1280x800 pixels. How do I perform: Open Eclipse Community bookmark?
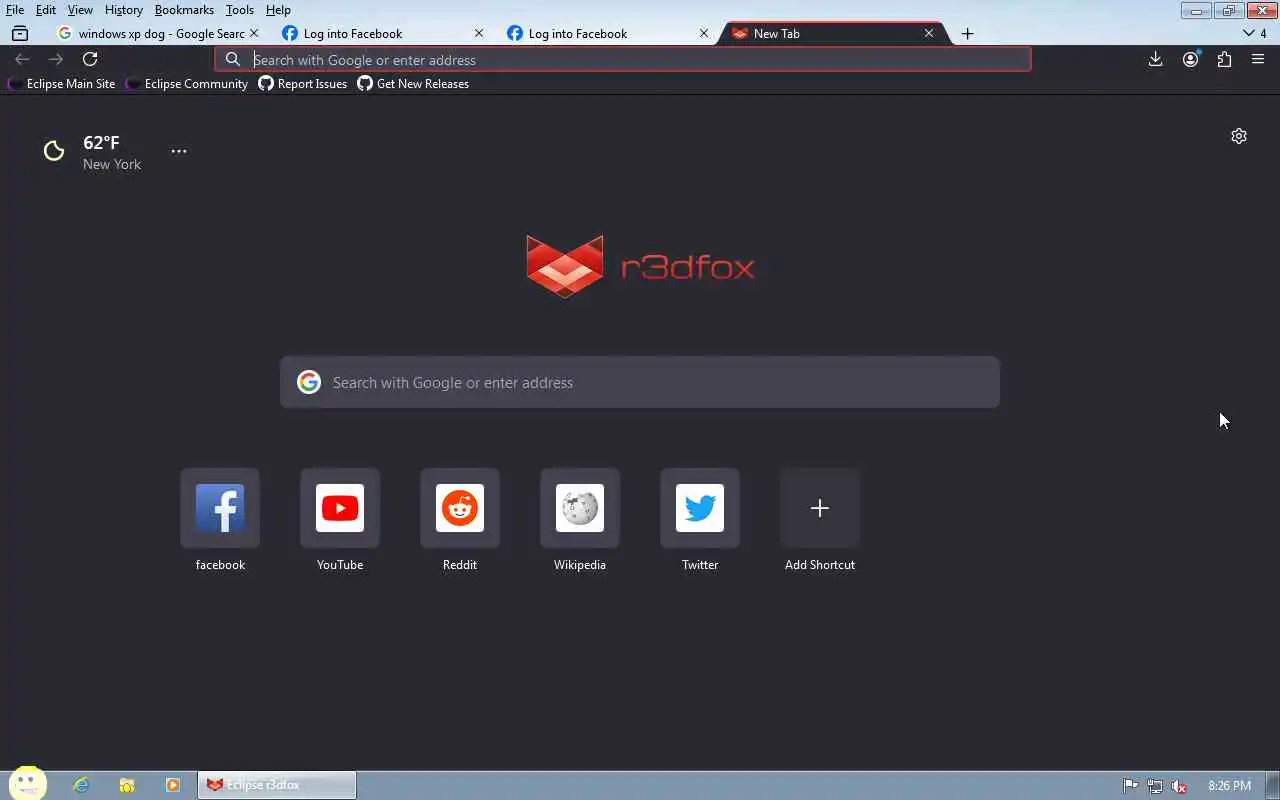(x=187, y=84)
